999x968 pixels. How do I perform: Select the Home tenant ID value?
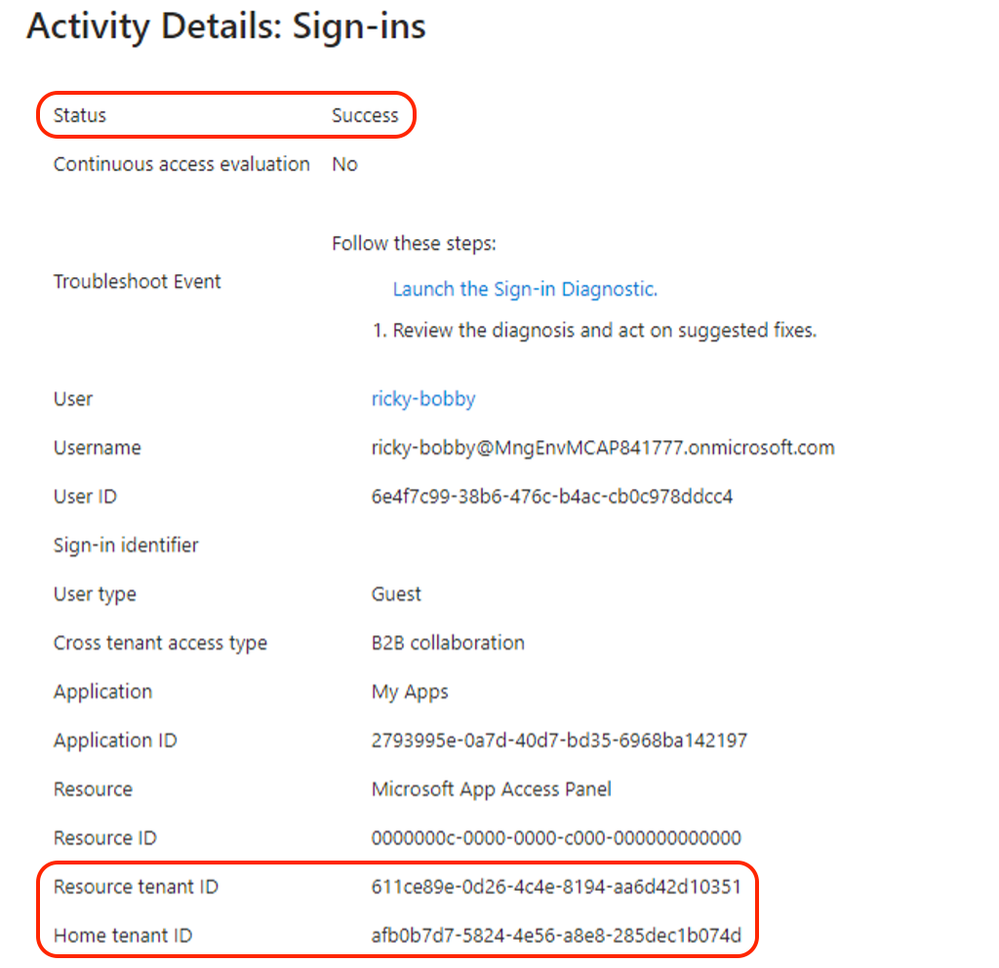click(x=556, y=935)
